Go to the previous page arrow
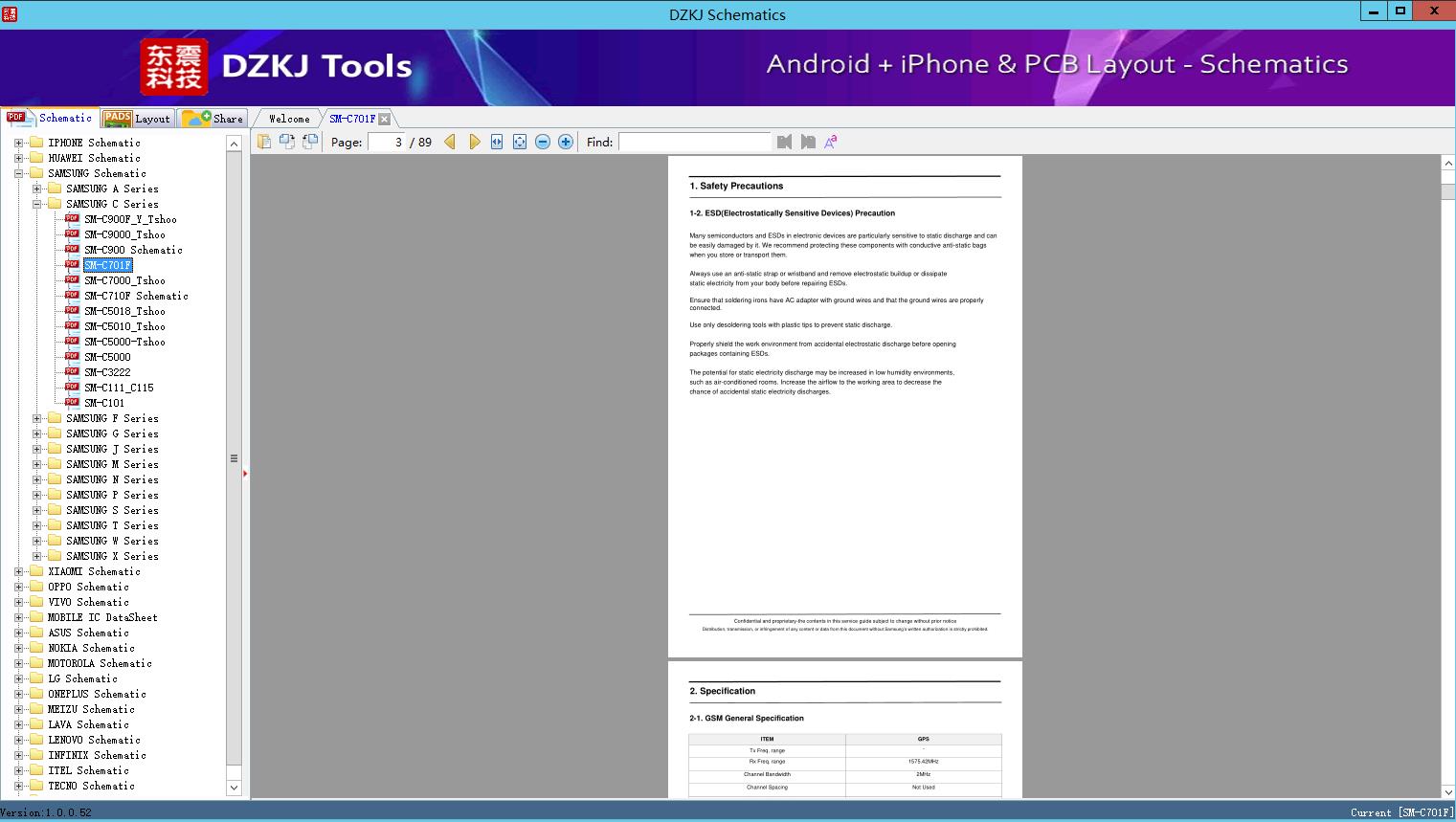 450,142
